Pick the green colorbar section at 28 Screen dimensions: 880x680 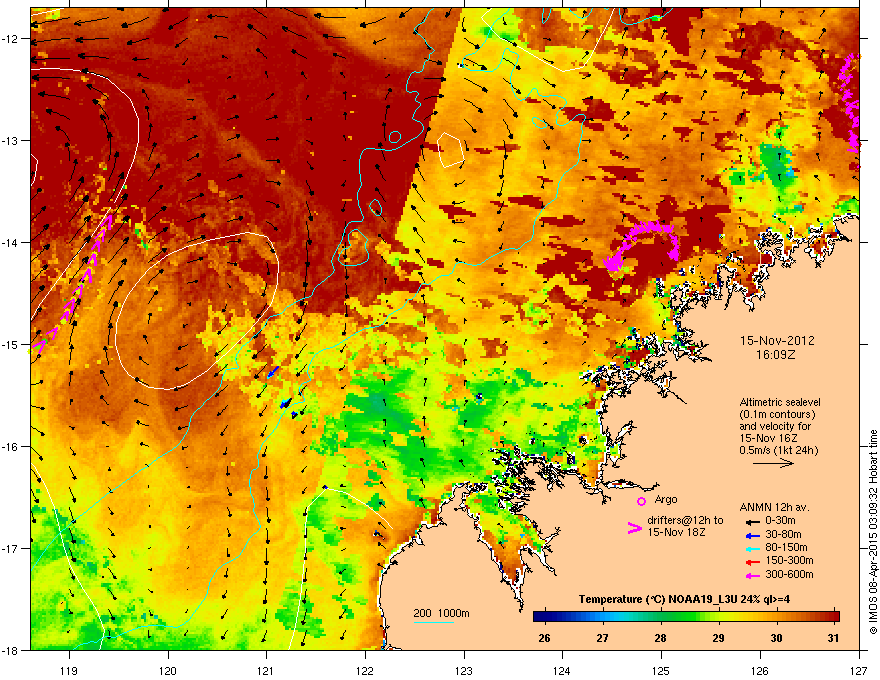(661, 617)
